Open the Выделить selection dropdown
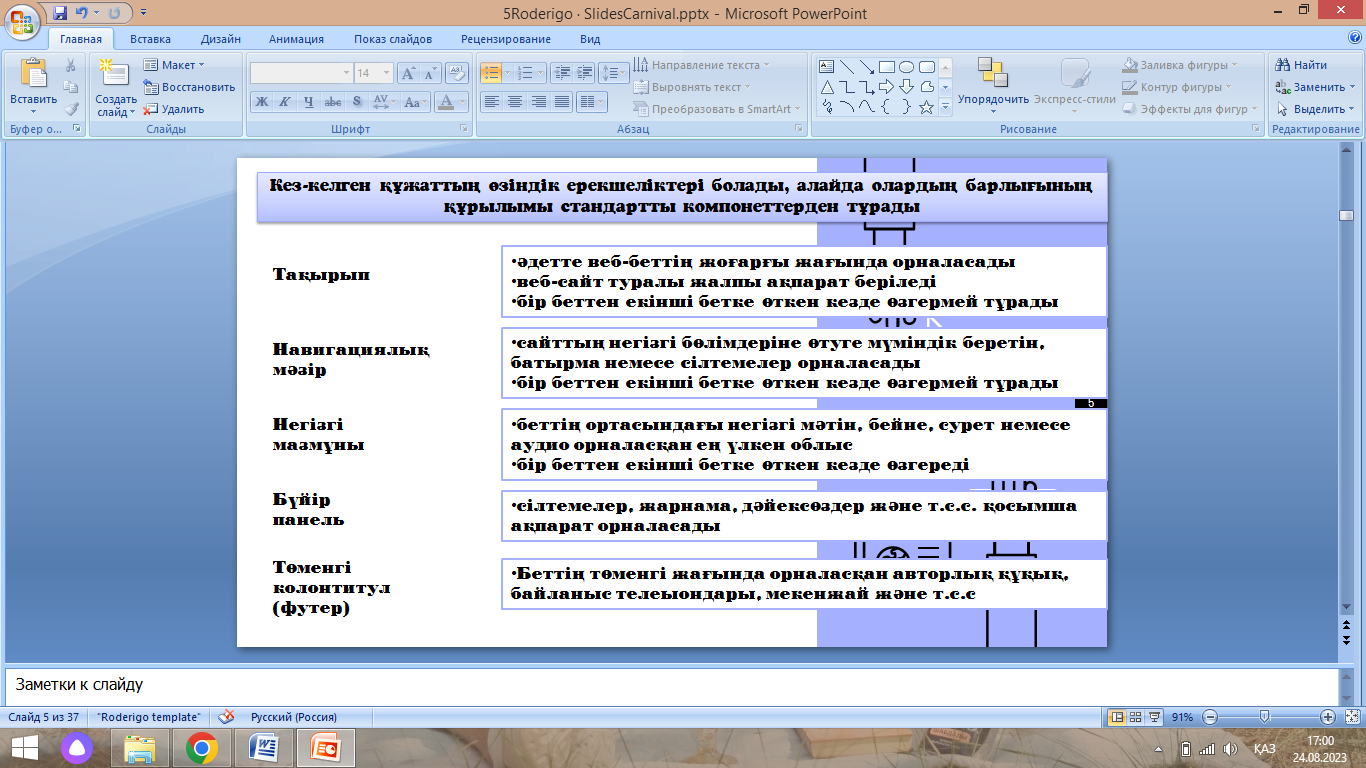Viewport: 1366px width, 768px height. coord(1315,109)
